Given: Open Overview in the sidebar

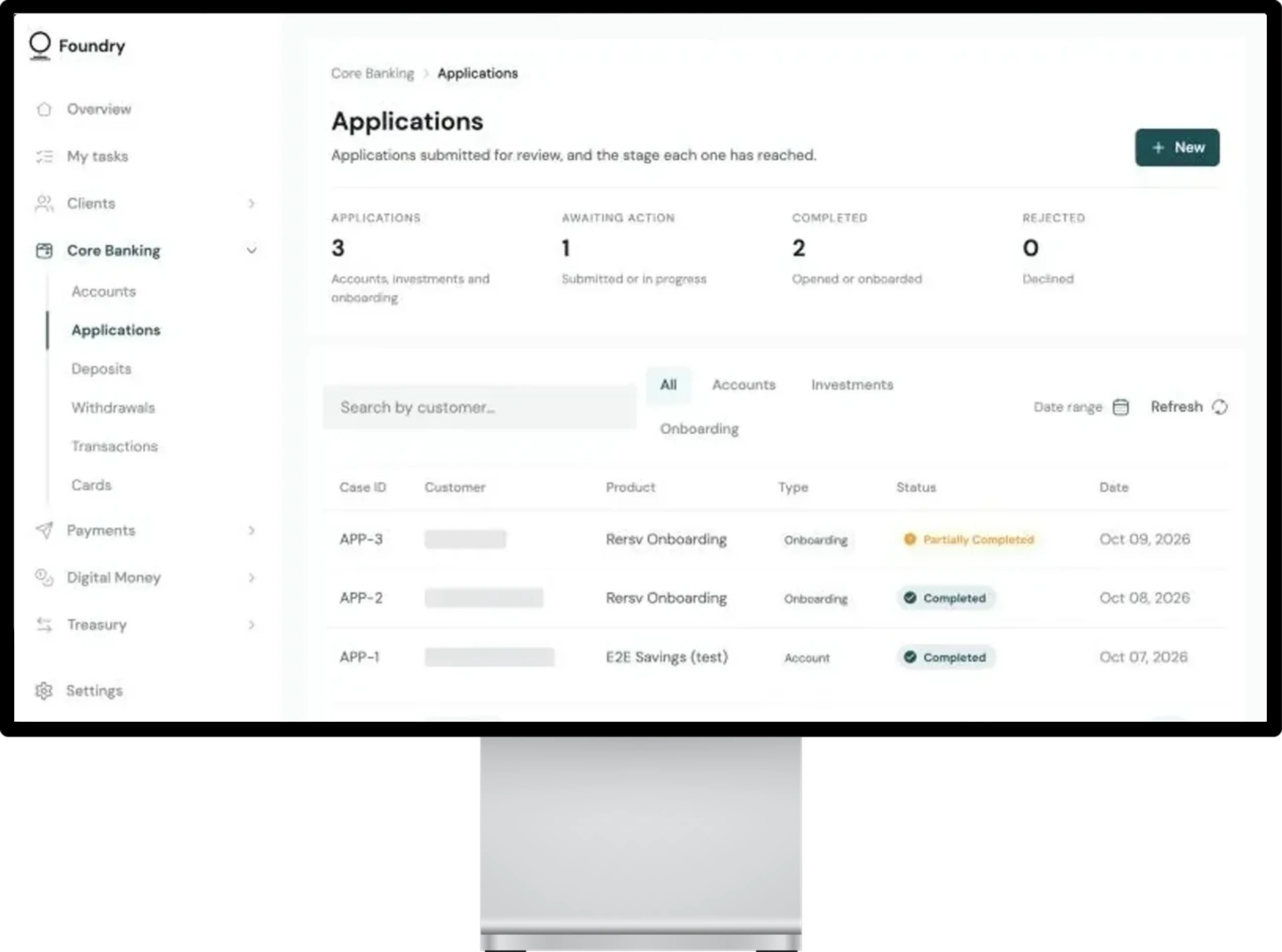Looking at the screenshot, I should (99, 109).
